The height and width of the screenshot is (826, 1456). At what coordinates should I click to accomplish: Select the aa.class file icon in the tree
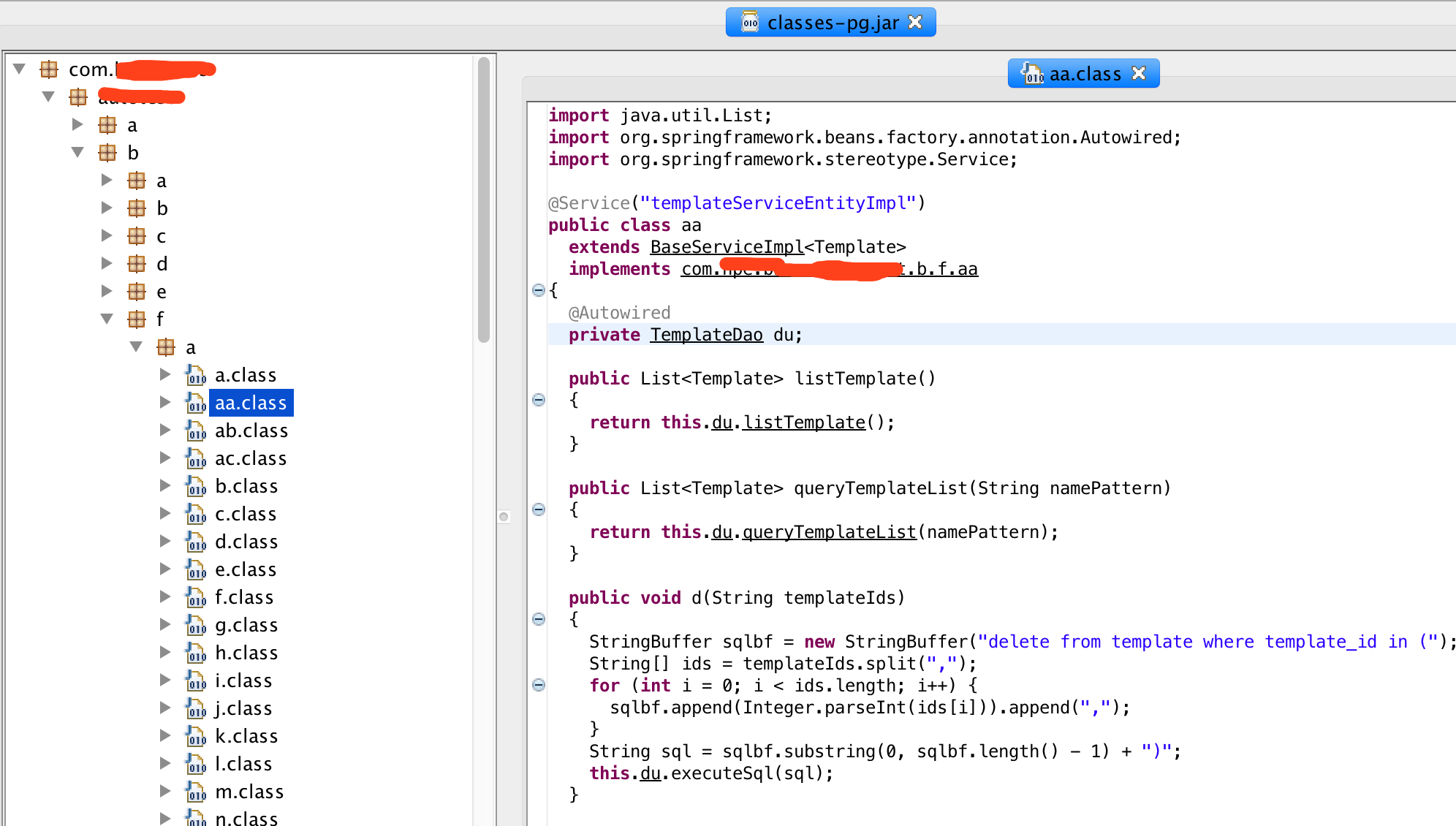195,403
